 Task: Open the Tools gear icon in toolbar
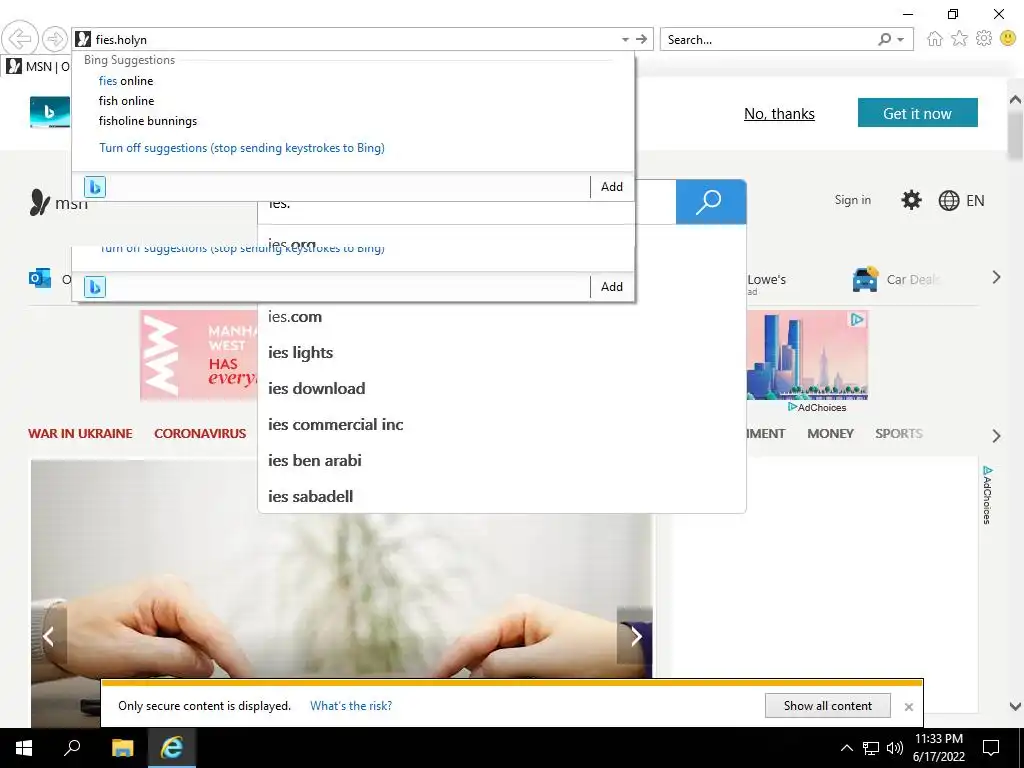pyautogui.click(x=984, y=39)
